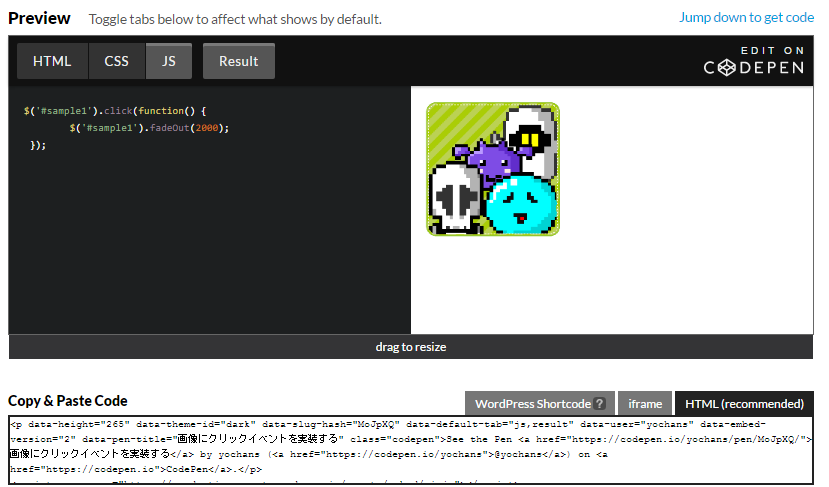Switch to the HTML tab
The height and width of the screenshot is (487, 829).
(52, 61)
